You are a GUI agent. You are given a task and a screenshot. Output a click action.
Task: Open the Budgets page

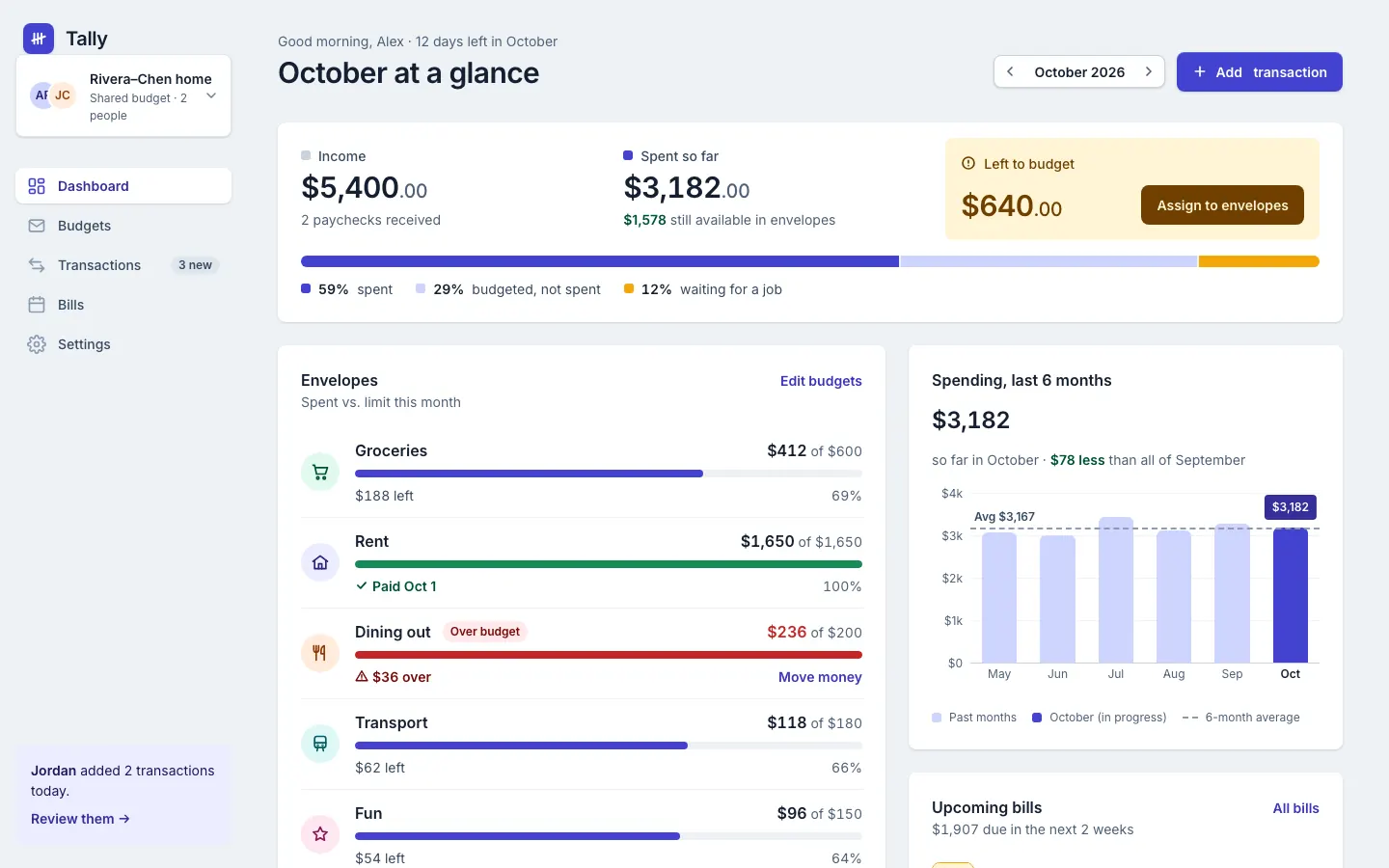click(123, 226)
